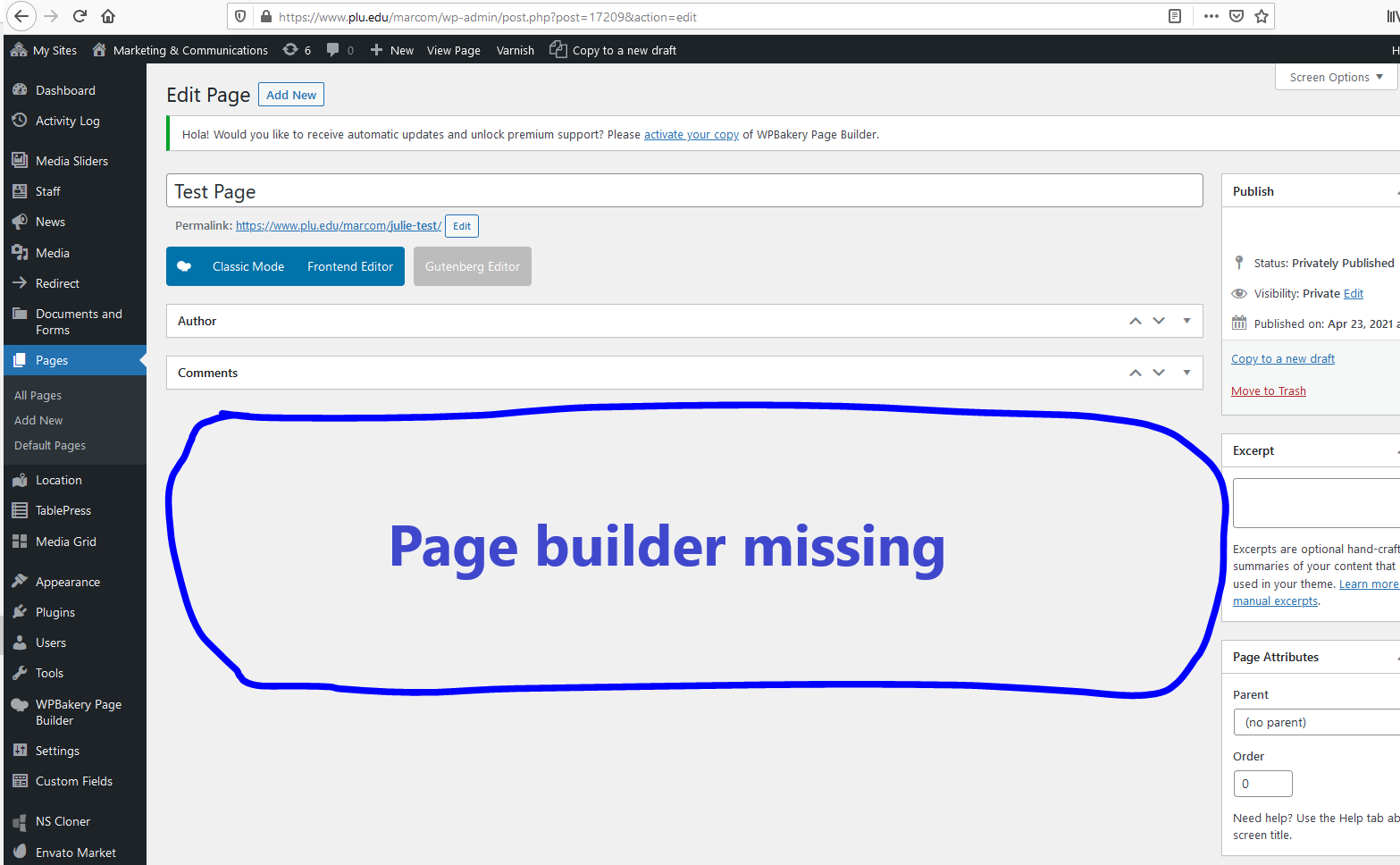Open New menu in admin bar
This screenshot has height=865, width=1400.
(x=391, y=50)
